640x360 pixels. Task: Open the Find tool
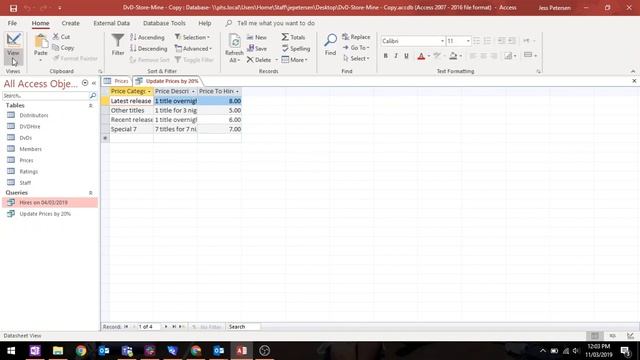pyautogui.click(x=330, y=44)
